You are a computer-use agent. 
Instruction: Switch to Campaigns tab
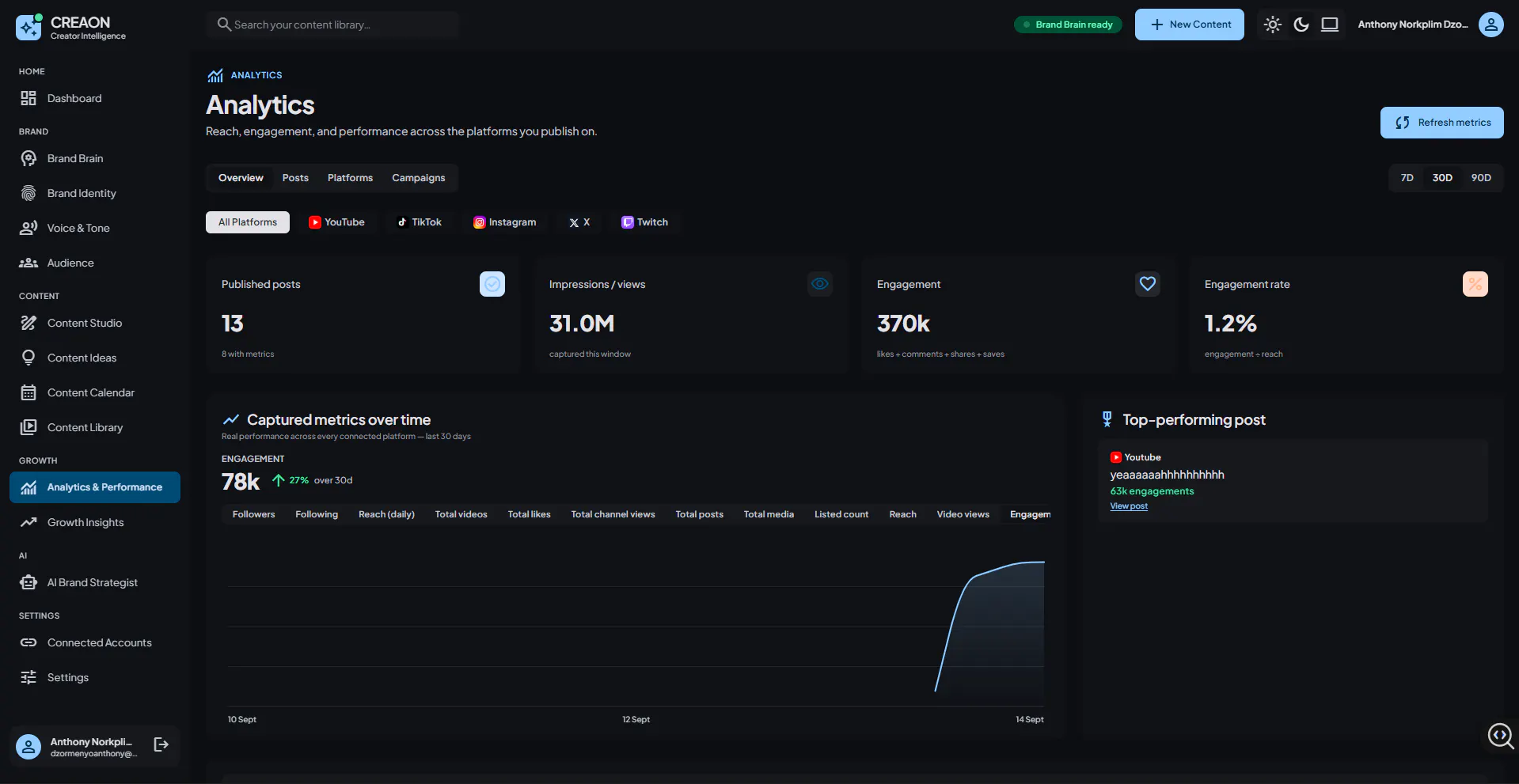(x=419, y=178)
